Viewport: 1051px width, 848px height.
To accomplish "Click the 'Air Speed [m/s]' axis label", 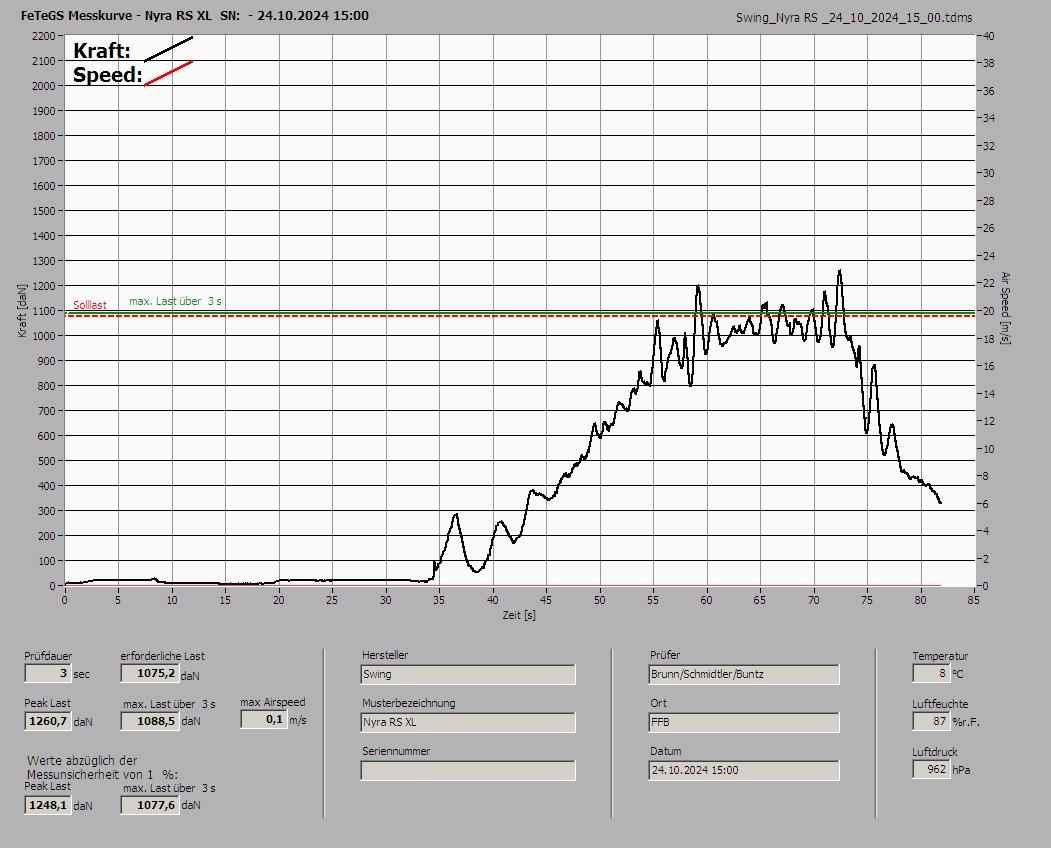I will tap(1005, 308).
